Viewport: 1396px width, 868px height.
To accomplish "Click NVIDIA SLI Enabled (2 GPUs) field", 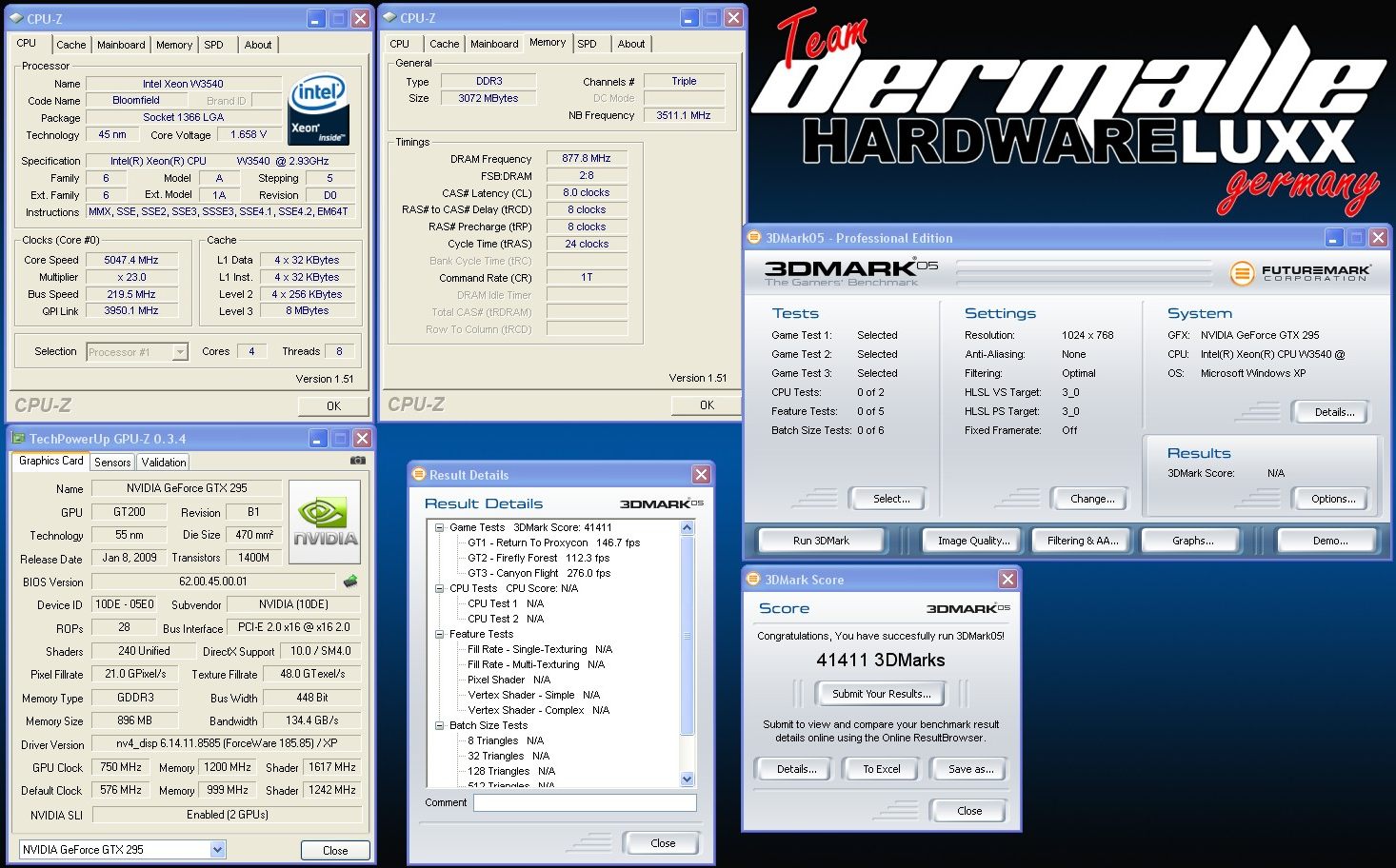I will click(x=227, y=815).
